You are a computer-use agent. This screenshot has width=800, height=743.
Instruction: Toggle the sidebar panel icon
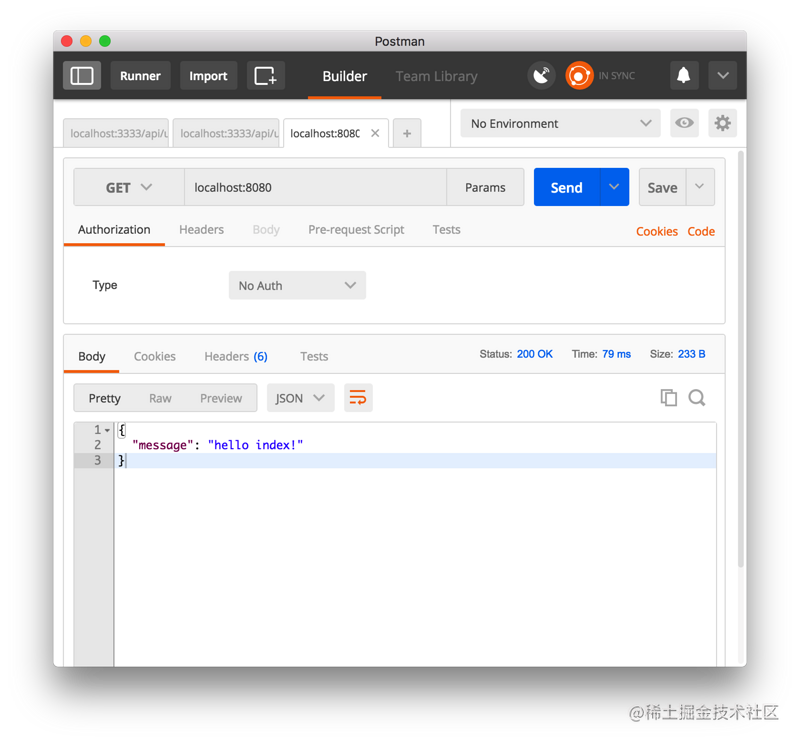point(82,76)
